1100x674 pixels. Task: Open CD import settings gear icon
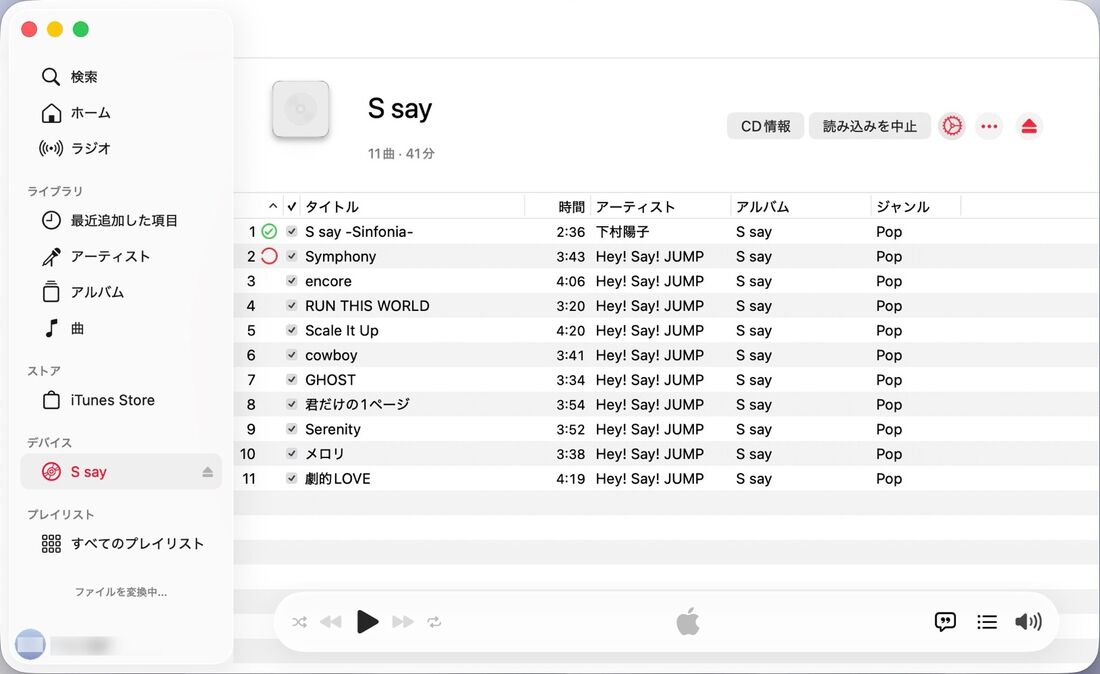coord(952,126)
